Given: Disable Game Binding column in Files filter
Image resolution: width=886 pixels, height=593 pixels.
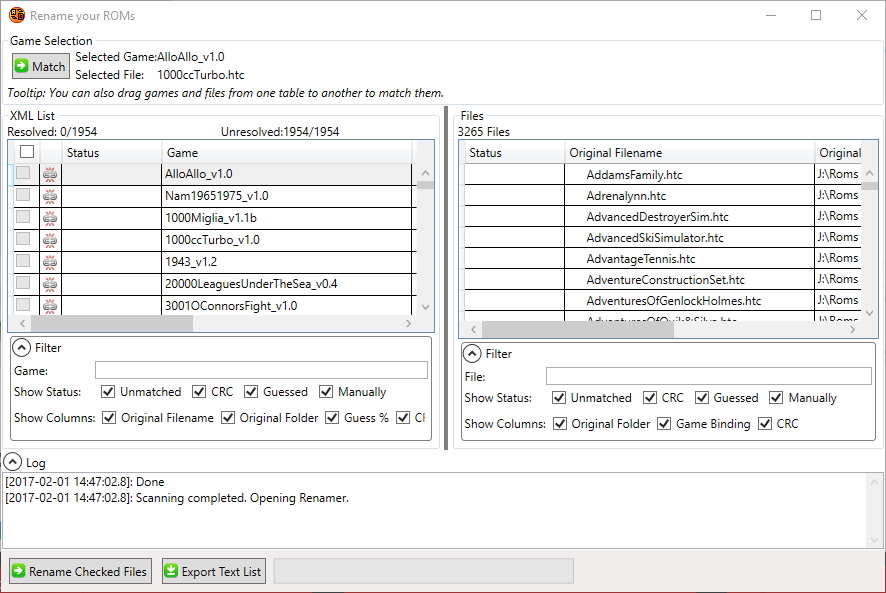Looking at the screenshot, I should (664, 424).
